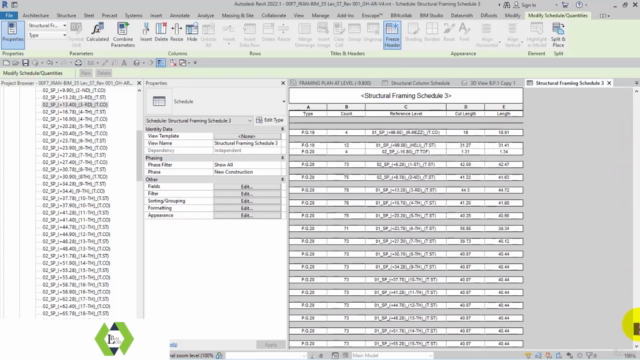Click the View Template None button
Screen dimensions: 640x360
(x=247, y=136)
